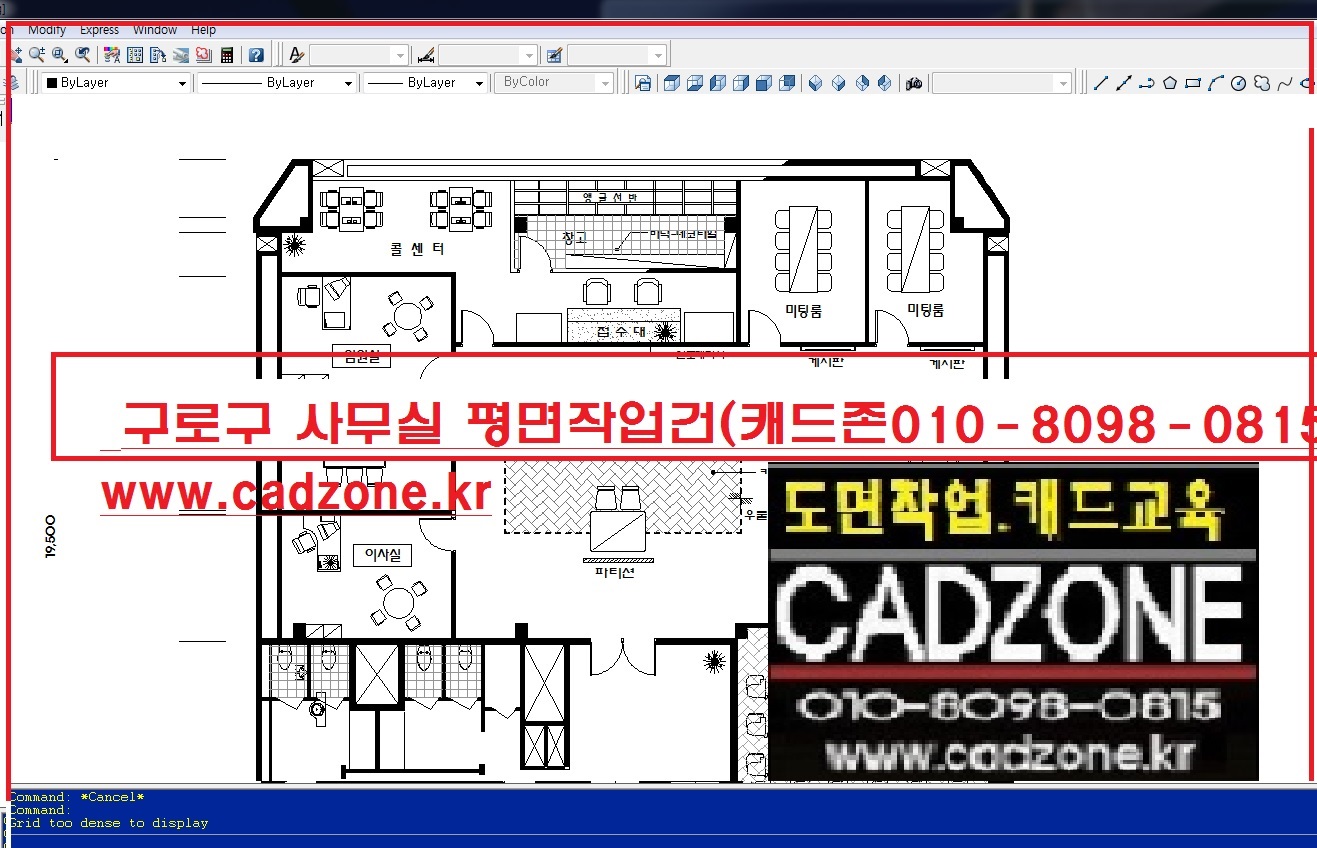Viewport: 1317px width, 848px height.
Task: Switch to Front view cube icon
Action: point(764,83)
